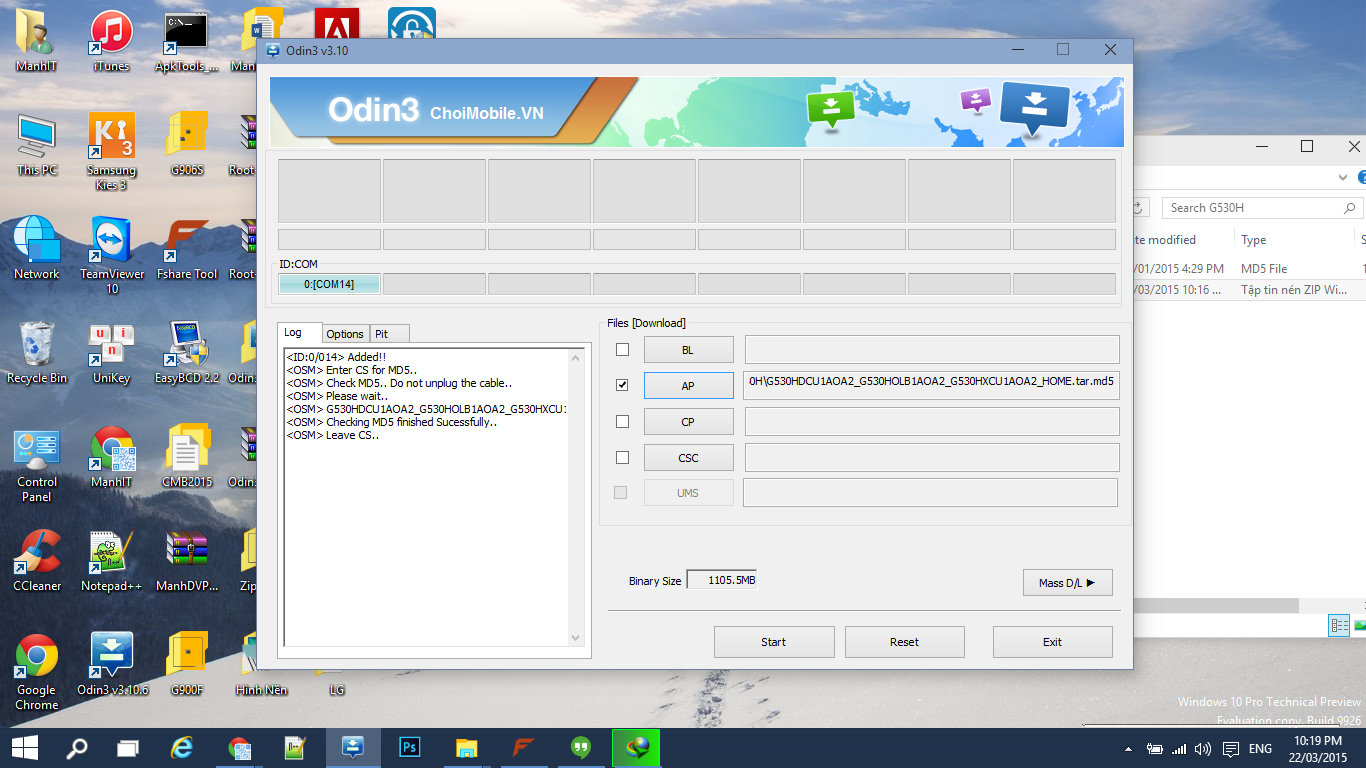Open Internet Explorer from taskbar

click(x=181, y=747)
